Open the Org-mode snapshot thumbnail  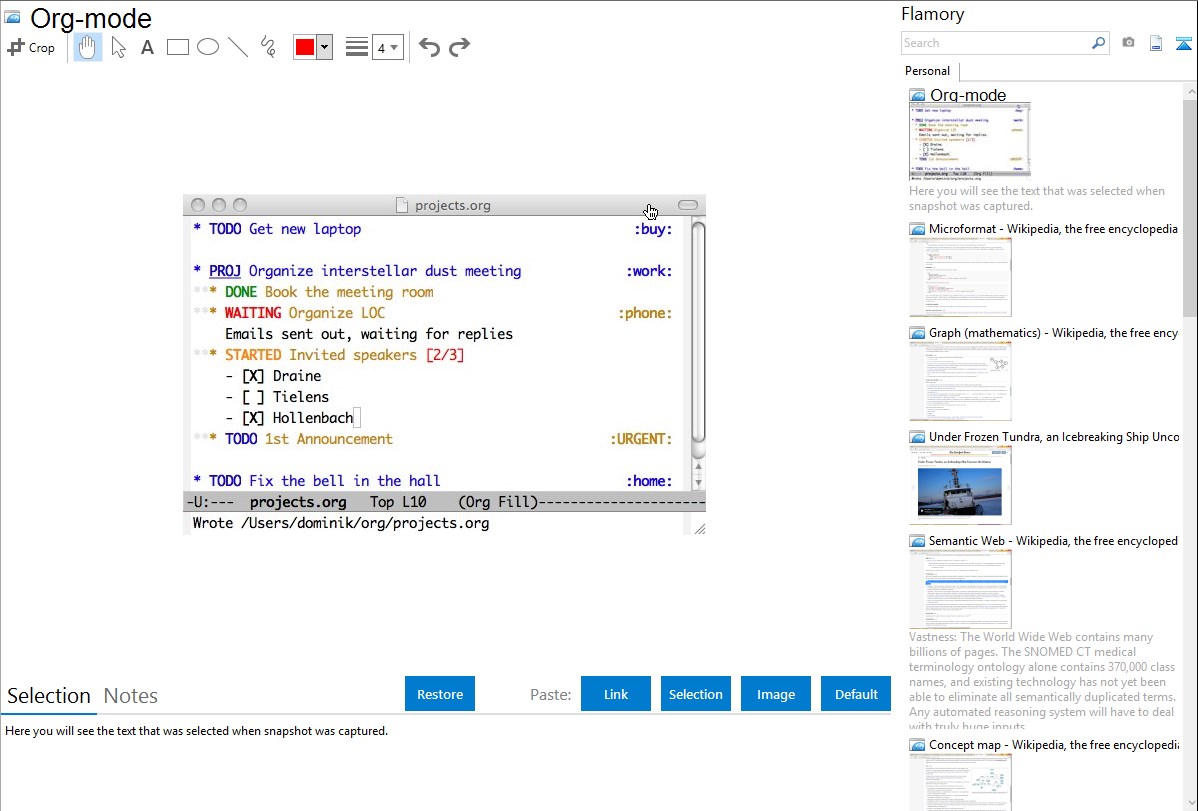[970, 141]
